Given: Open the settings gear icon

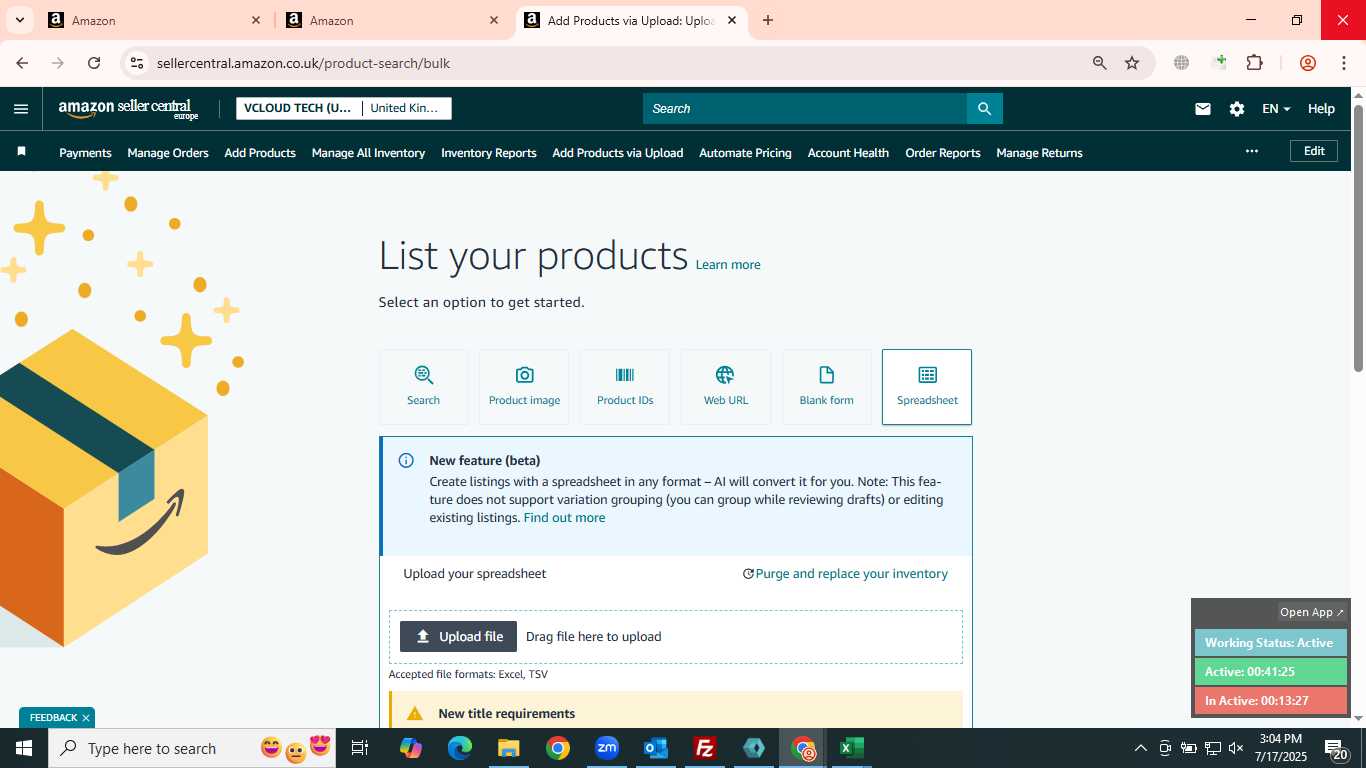Looking at the screenshot, I should point(1237,109).
